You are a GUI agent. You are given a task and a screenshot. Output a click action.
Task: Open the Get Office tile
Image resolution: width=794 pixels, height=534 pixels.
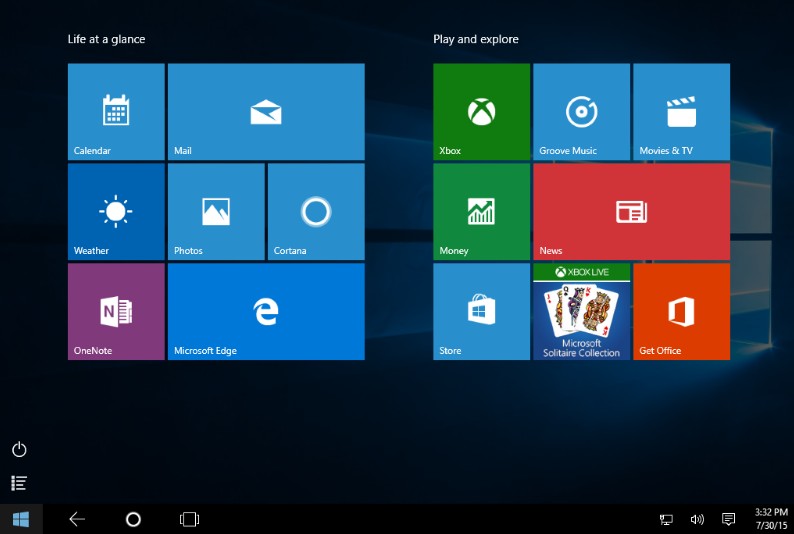click(682, 311)
